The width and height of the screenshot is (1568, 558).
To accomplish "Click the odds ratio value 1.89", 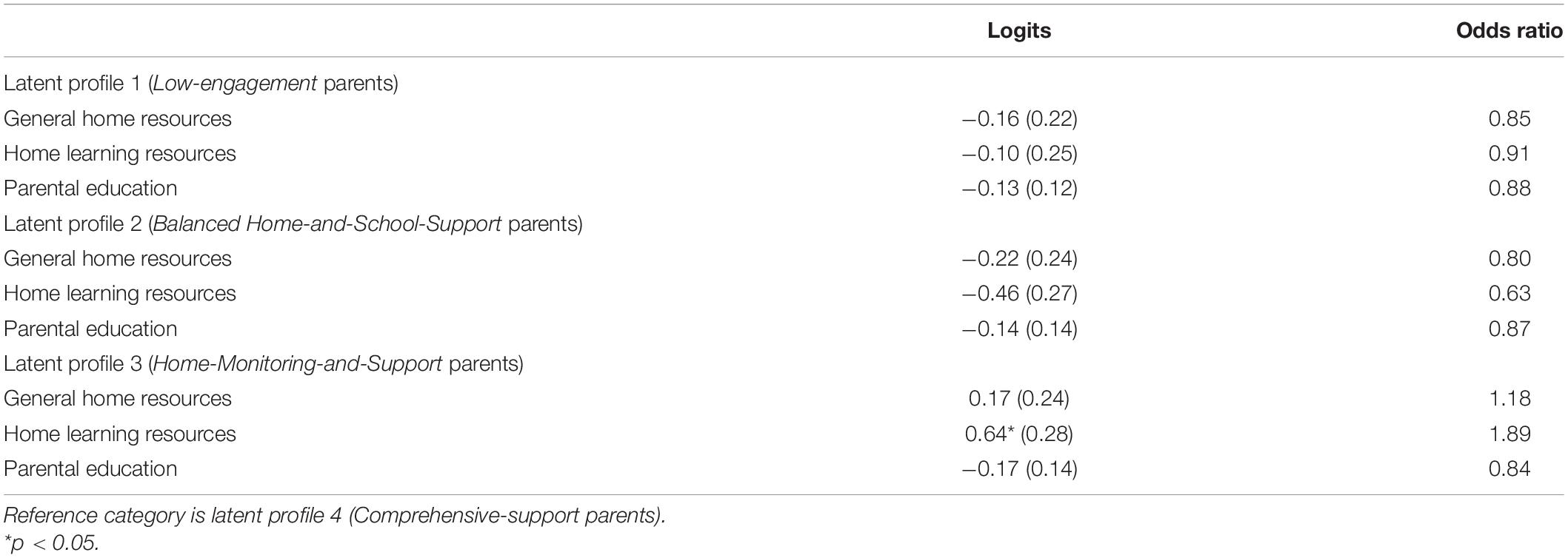I will point(1510,434).
